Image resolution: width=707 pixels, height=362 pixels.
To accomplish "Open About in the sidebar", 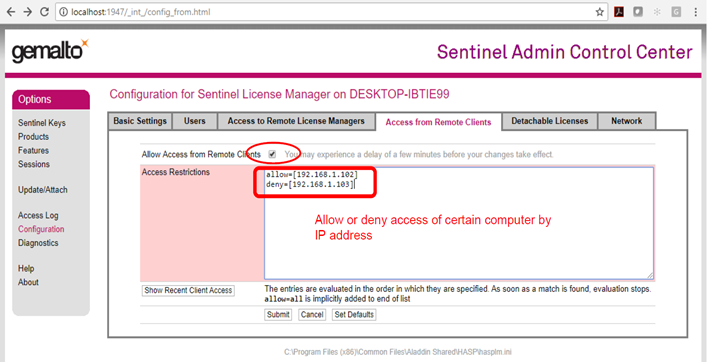I will point(28,282).
